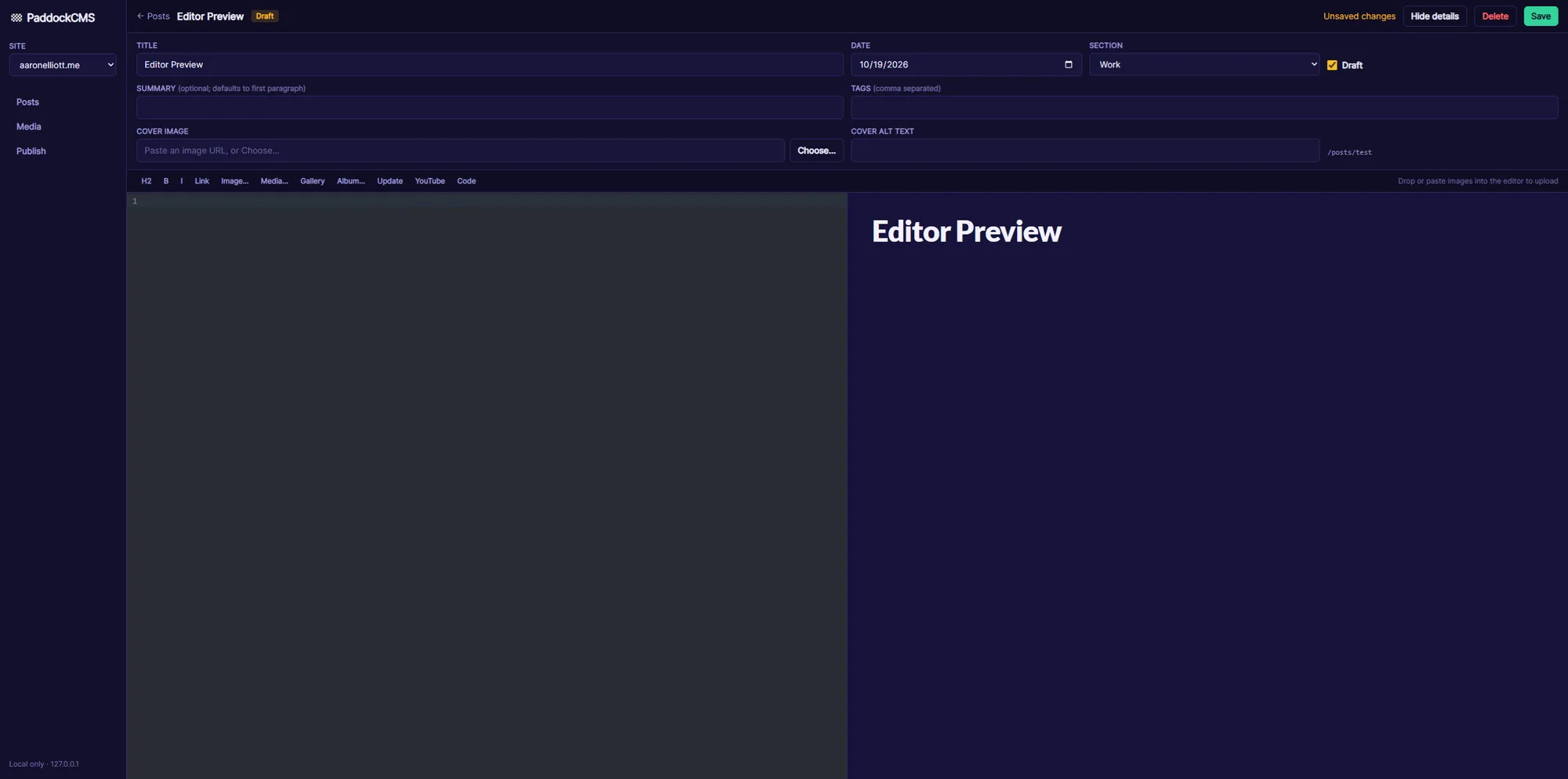Image resolution: width=1568 pixels, height=779 pixels.
Task: Open the Site dropdown showing aaronelliott.me
Action: click(63, 65)
